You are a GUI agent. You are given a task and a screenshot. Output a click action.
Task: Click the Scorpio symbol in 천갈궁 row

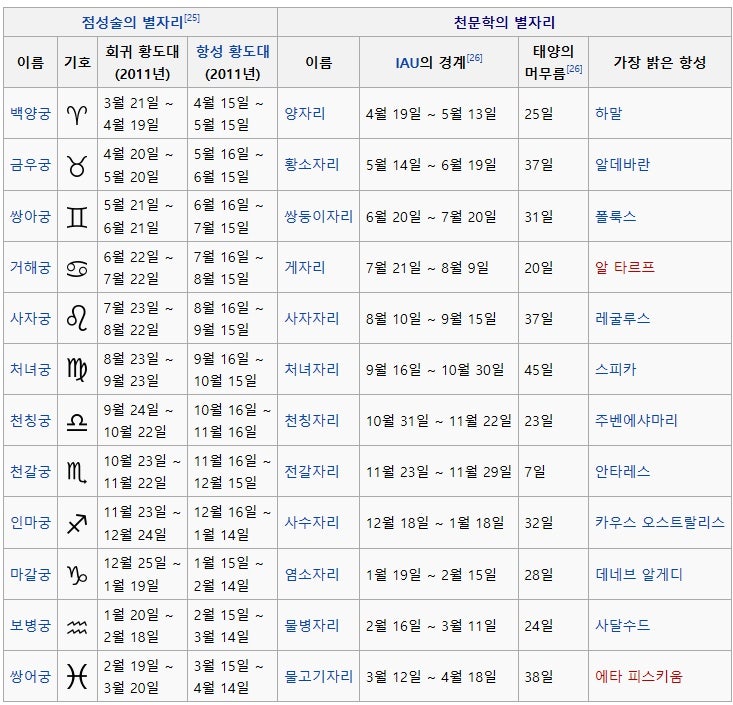point(77,472)
